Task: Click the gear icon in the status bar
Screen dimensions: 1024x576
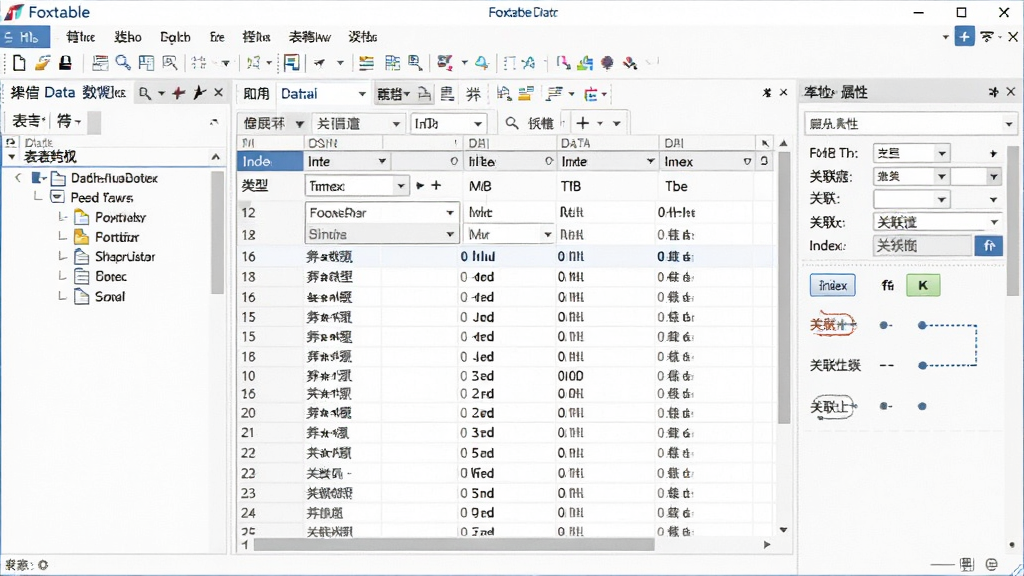Action: [x=43, y=565]
